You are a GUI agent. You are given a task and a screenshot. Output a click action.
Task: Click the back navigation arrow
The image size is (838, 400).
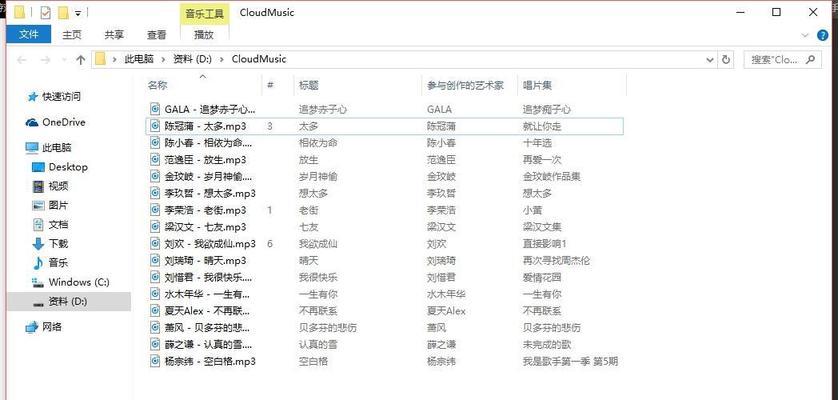[22, 60]
